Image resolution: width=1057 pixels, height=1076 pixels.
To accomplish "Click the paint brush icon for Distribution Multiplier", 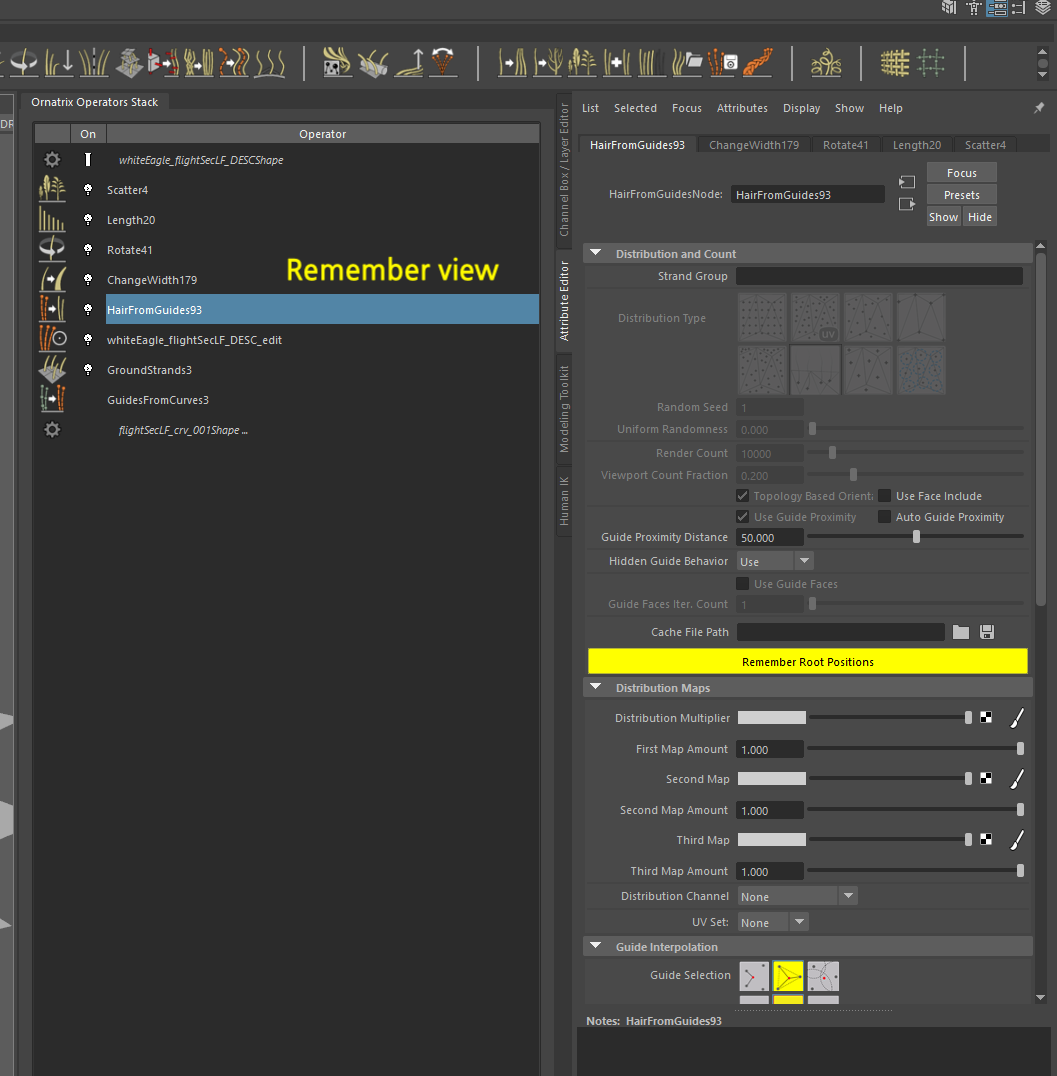I will [x=1016, y=718].
